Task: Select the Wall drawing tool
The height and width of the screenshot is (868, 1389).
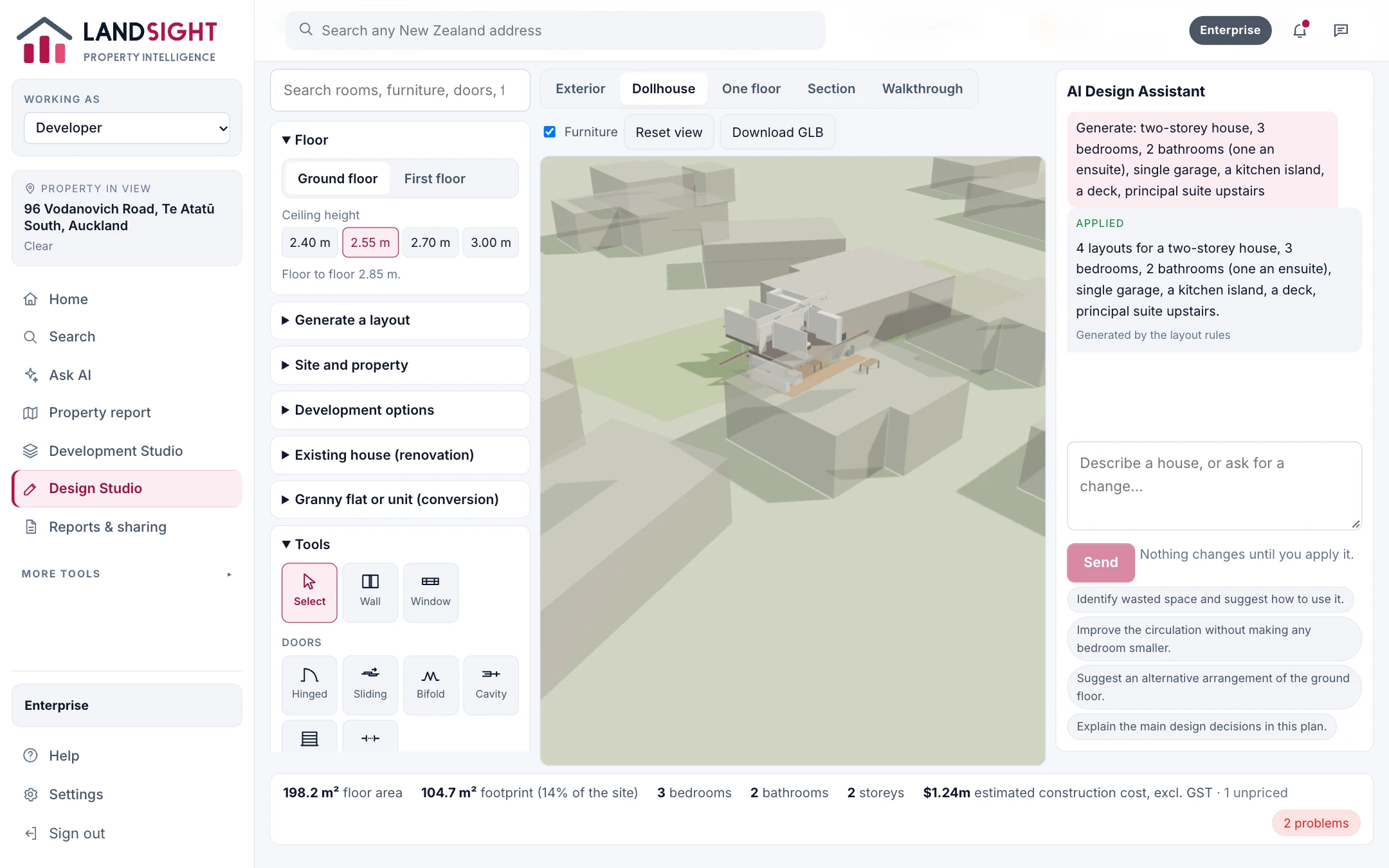Action: pos(370,592)
